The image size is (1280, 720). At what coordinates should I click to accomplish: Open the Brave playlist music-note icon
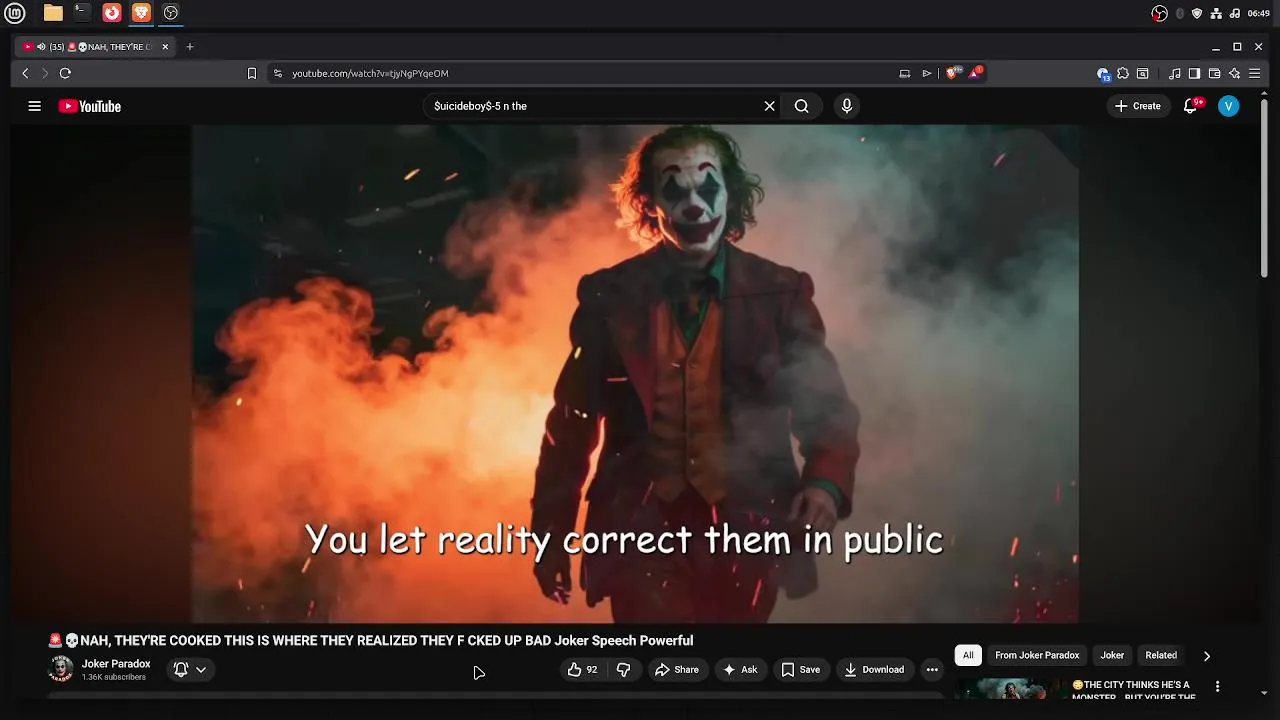[x=1175, y=73]
